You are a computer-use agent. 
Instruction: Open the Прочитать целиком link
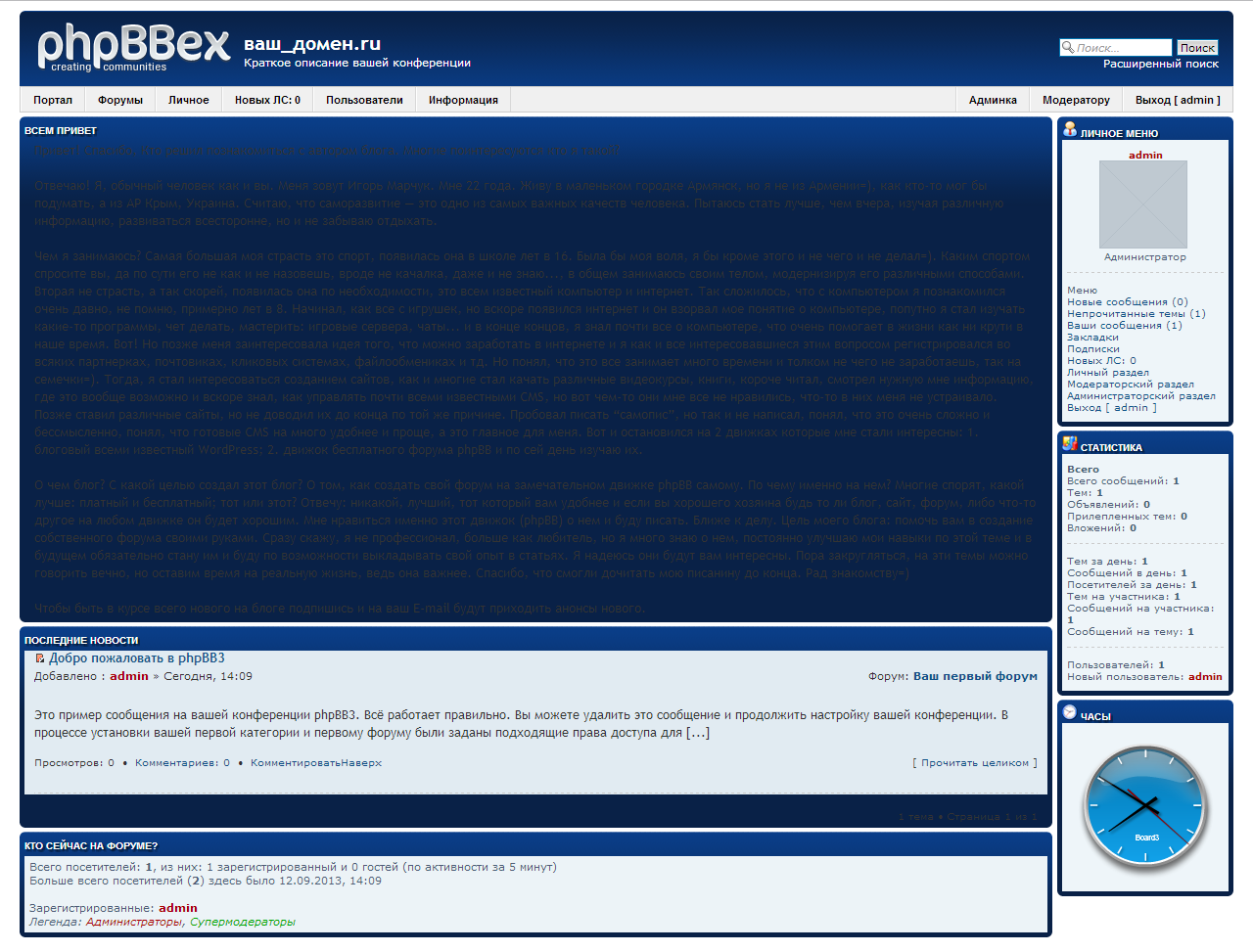pyautogui.click(x=974, y=763)
